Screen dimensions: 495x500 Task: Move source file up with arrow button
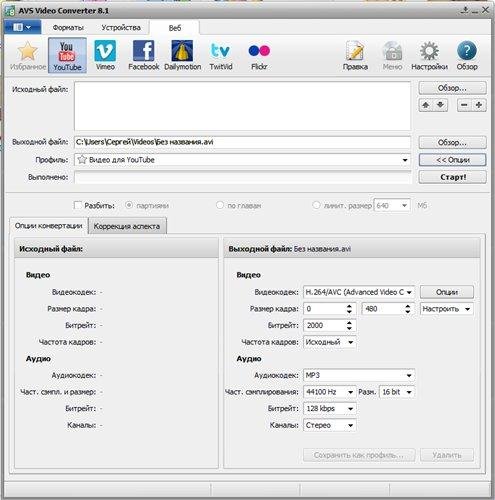(x=426, y=105)
